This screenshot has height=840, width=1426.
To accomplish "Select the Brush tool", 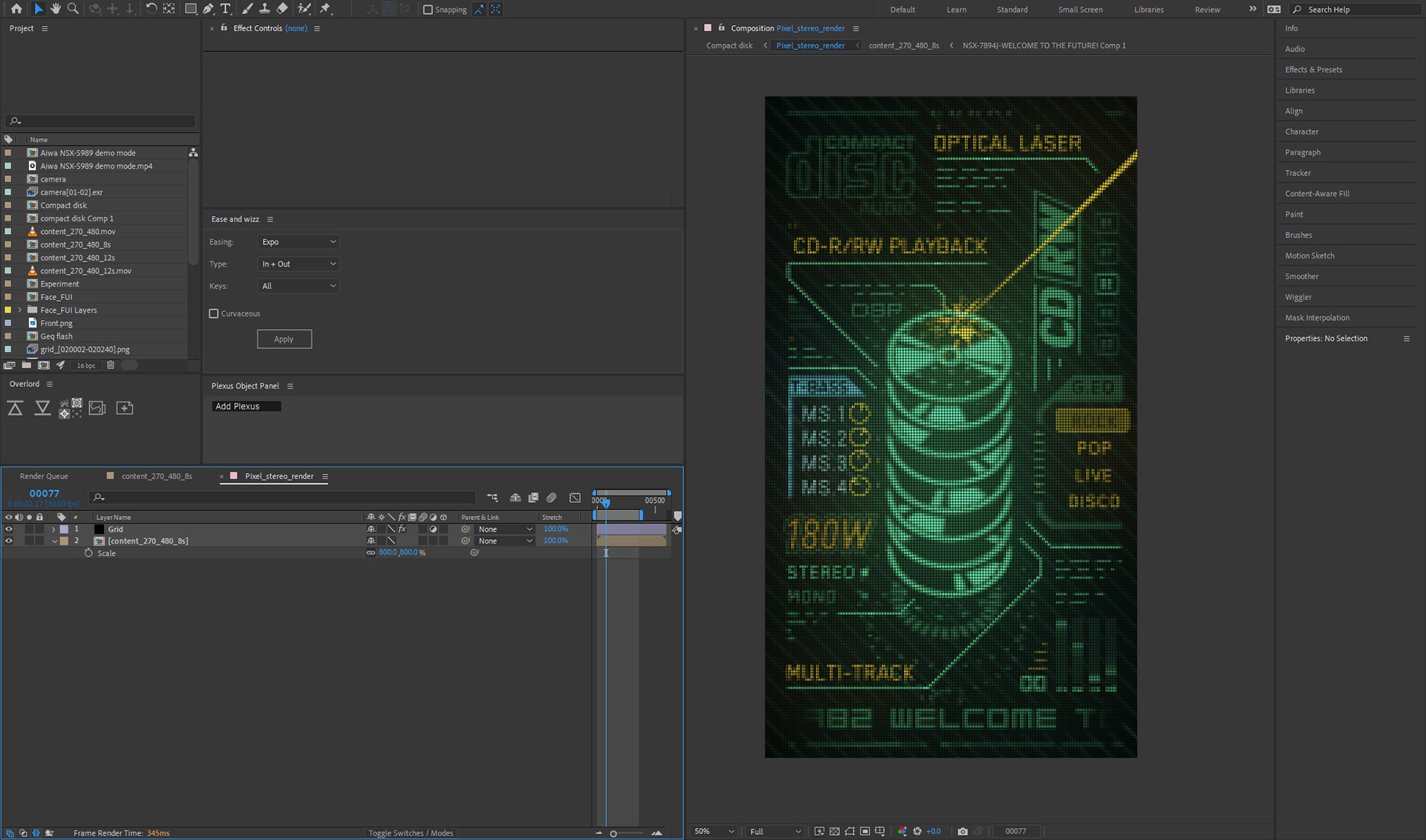I will 247,9.
